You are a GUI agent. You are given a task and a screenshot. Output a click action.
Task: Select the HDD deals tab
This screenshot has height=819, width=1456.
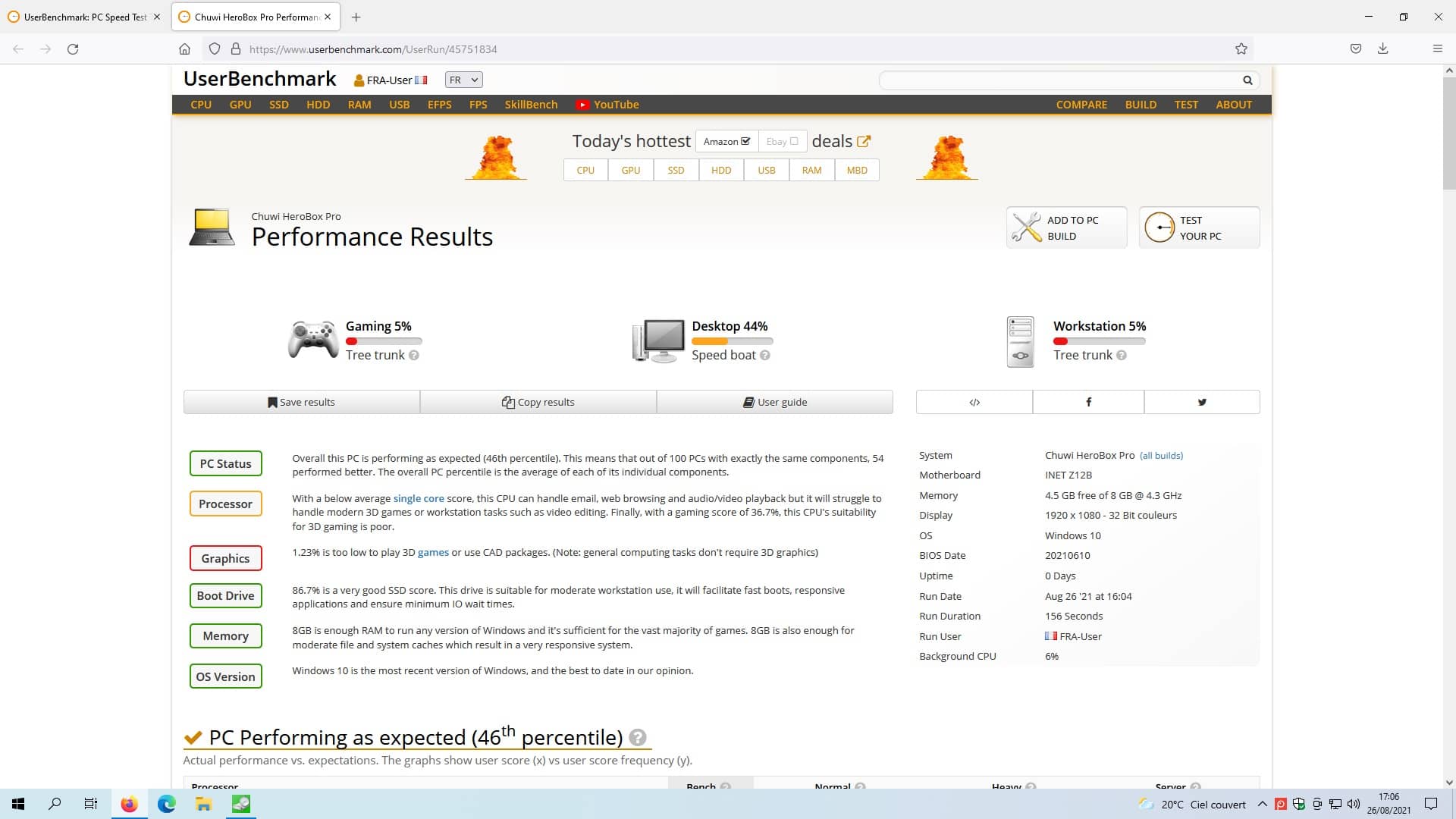tap(721, 170)
